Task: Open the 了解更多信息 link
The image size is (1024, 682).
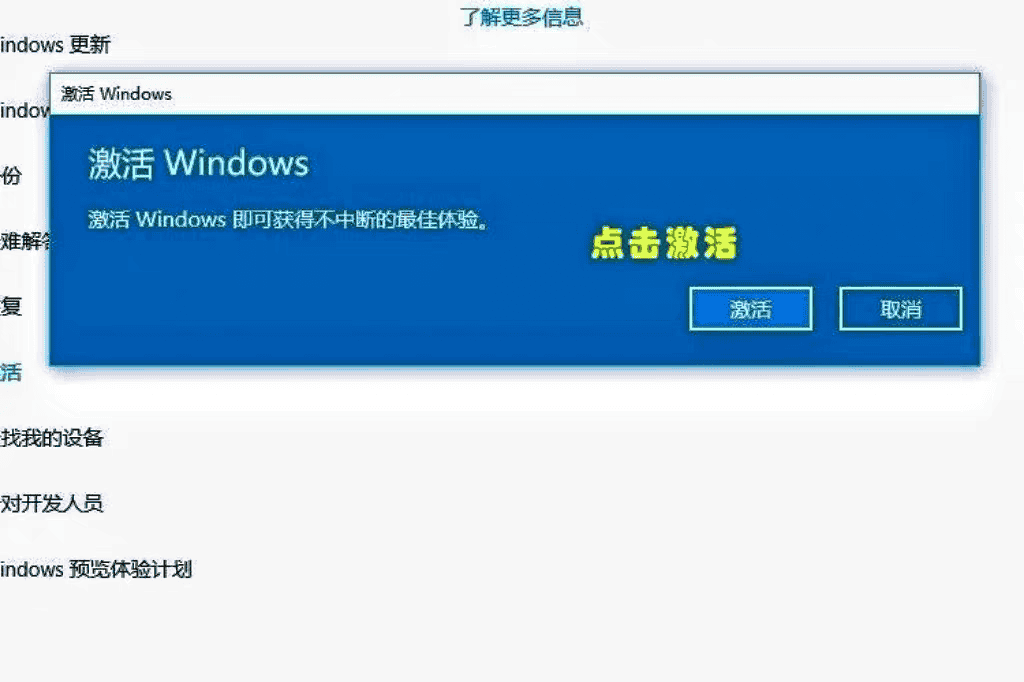Action: [521, 16]
